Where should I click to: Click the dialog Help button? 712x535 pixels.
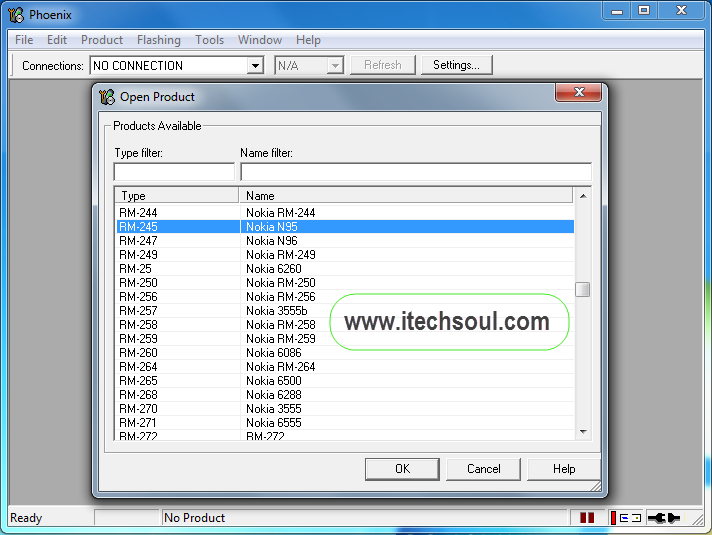coord(564,469)
